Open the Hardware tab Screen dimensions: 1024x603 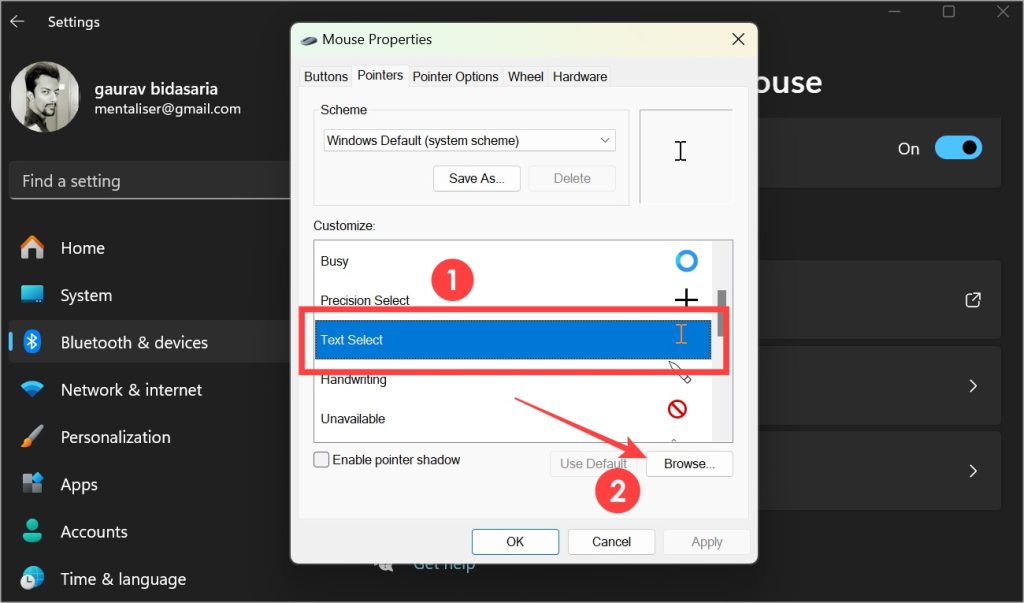(580, 76)
